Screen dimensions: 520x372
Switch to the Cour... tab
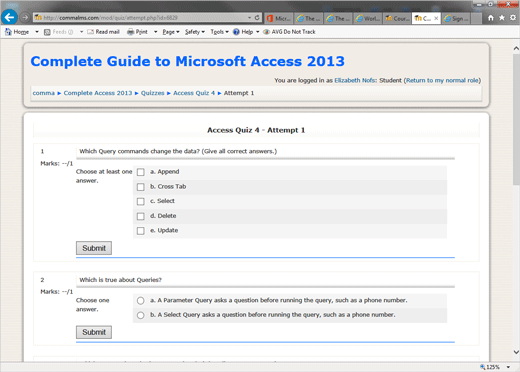(x=397, y=18)
